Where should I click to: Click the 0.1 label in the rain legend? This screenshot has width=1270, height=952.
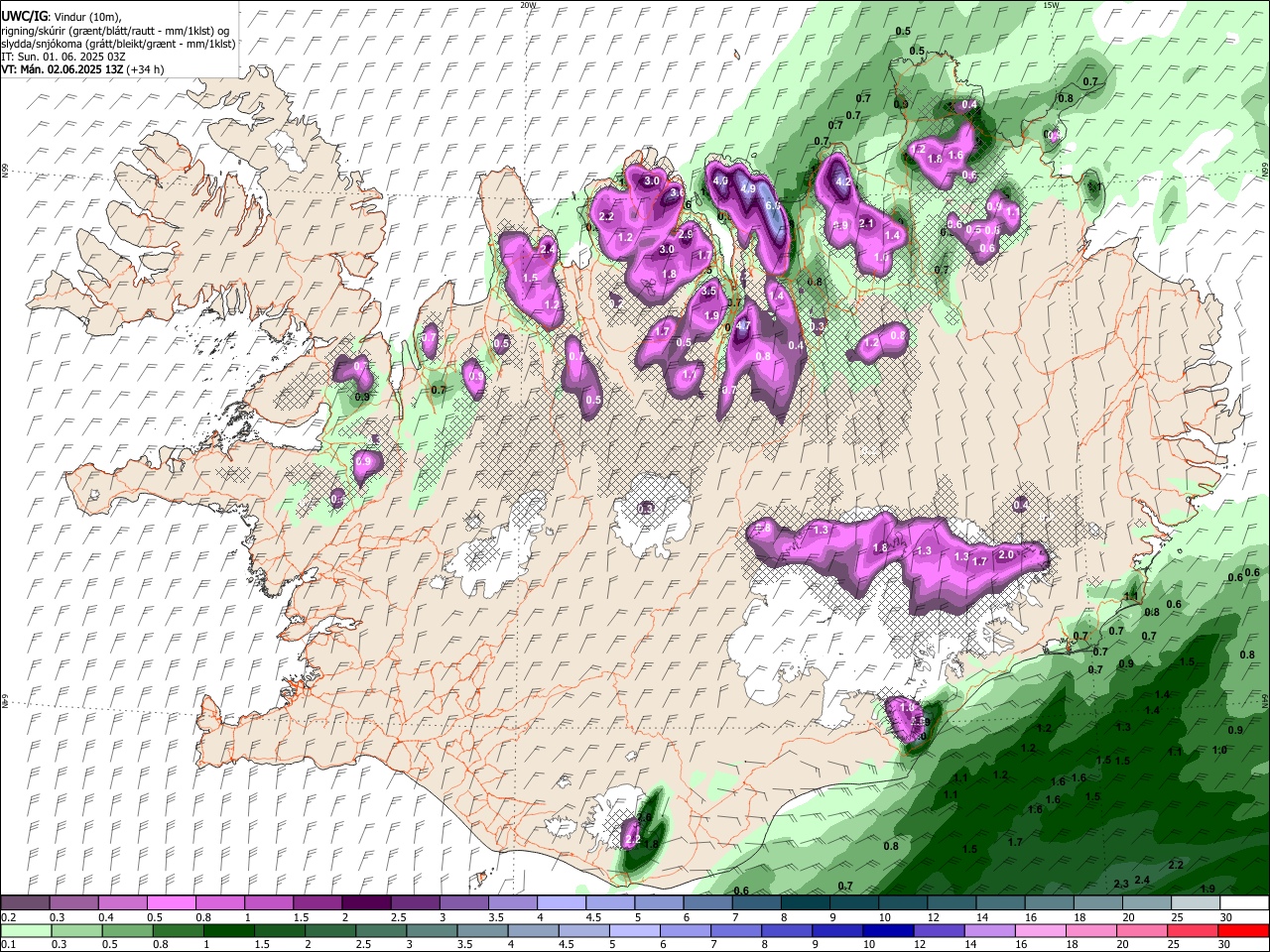coord(8,944)
